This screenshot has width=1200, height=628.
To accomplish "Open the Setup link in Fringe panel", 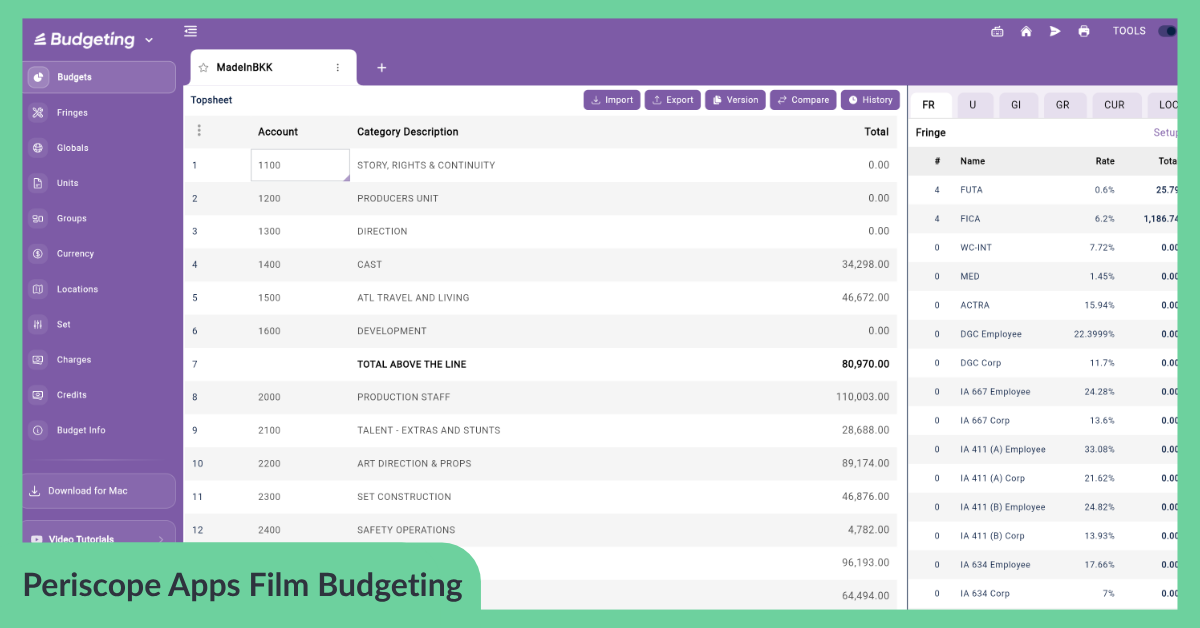I will click(1166, 133).
